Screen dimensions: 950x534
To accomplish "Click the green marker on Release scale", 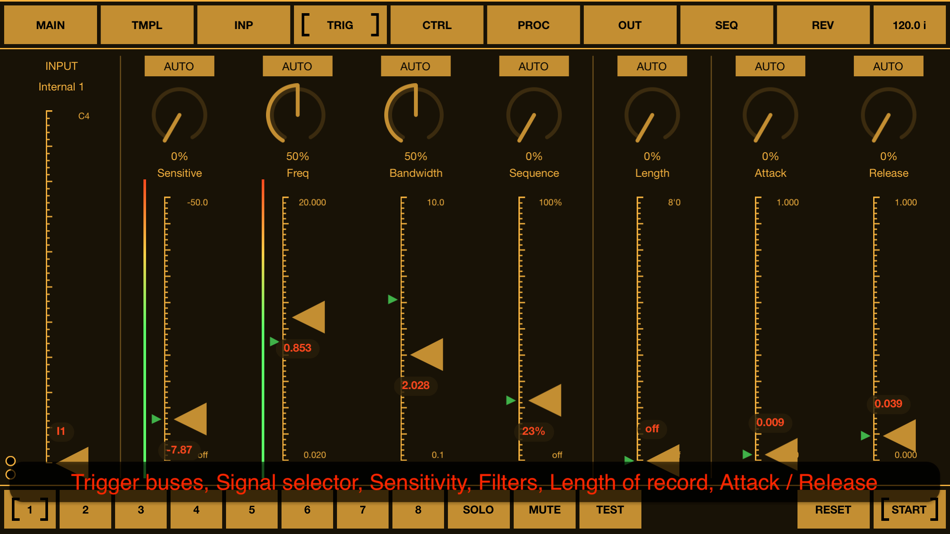I will click(865, 436).
